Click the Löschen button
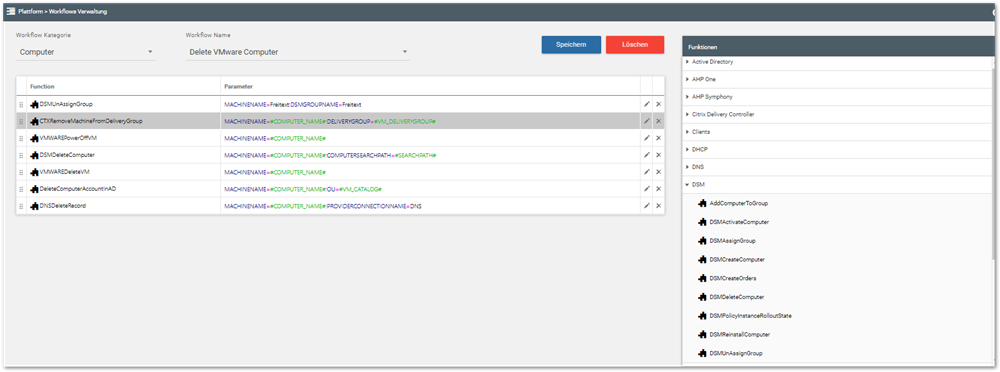This screenshot has height=372, width=1000. pos(635,45)
